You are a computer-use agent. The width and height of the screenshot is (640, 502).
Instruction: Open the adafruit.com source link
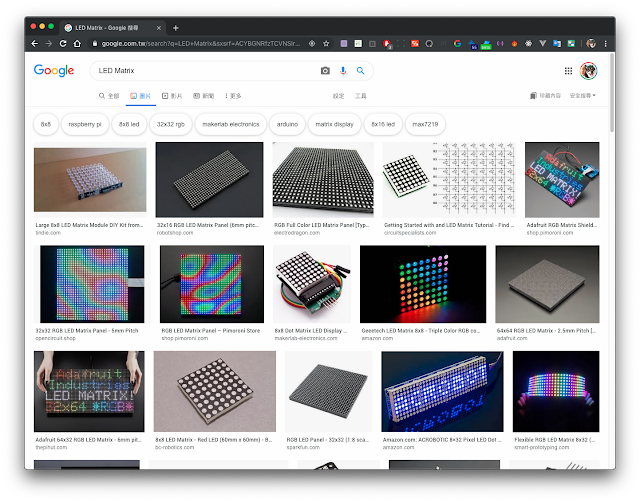[512, 338]
